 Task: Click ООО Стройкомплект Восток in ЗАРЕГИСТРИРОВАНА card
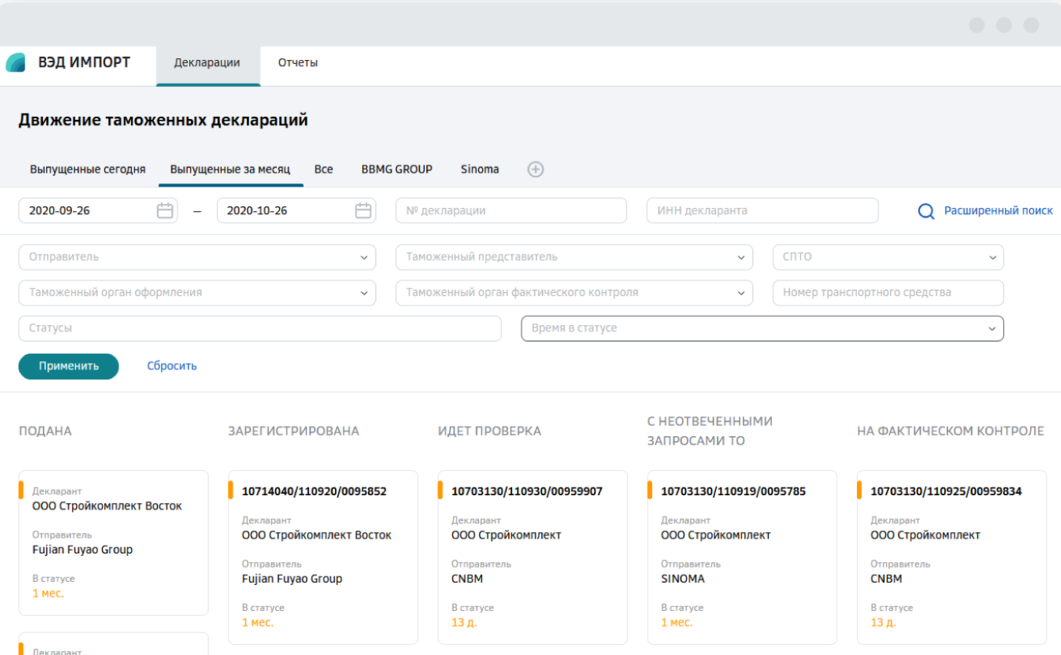(x=317, y=535)
